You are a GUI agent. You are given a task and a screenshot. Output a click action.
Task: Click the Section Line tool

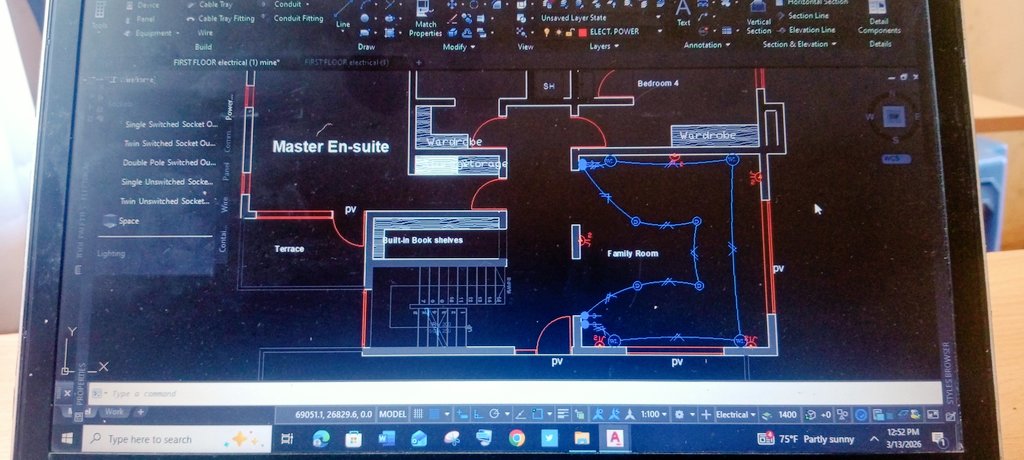tap(803, 16)
